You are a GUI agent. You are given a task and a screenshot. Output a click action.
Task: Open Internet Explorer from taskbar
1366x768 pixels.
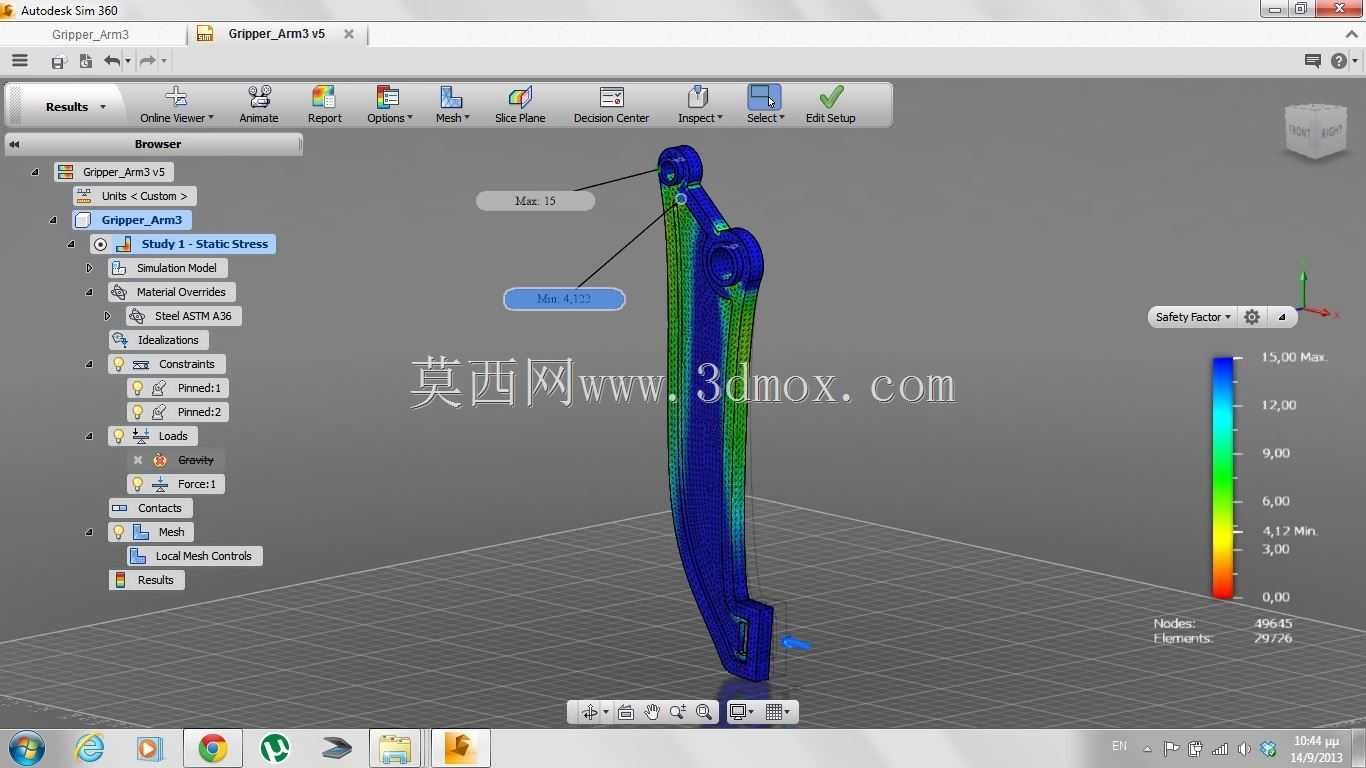point(89,748)
